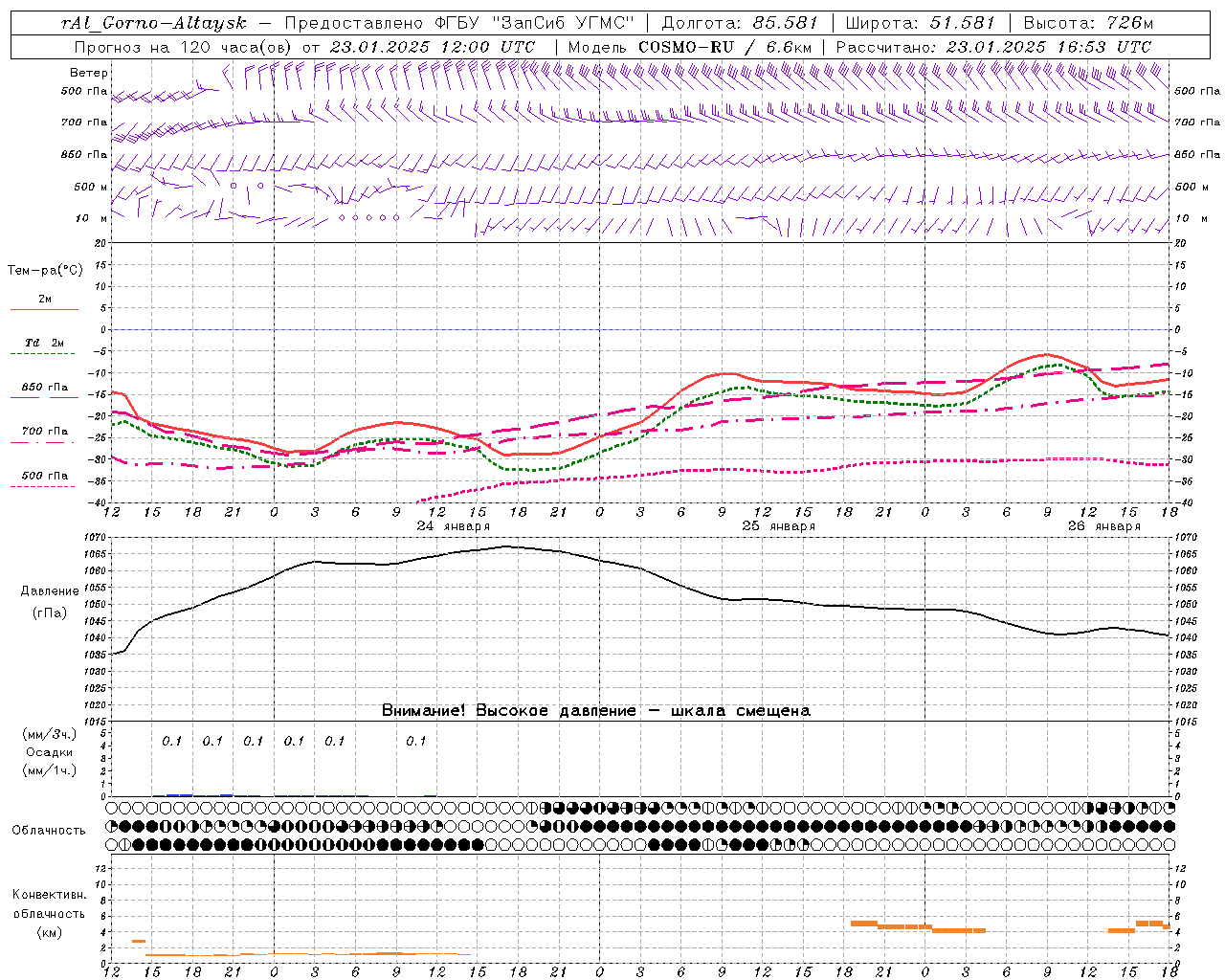Image resolution: width=1225 pixels, height=980 pixels.
Task: Click the model name "COSMO-RU / 6.6км"
Action: (724, 47)
